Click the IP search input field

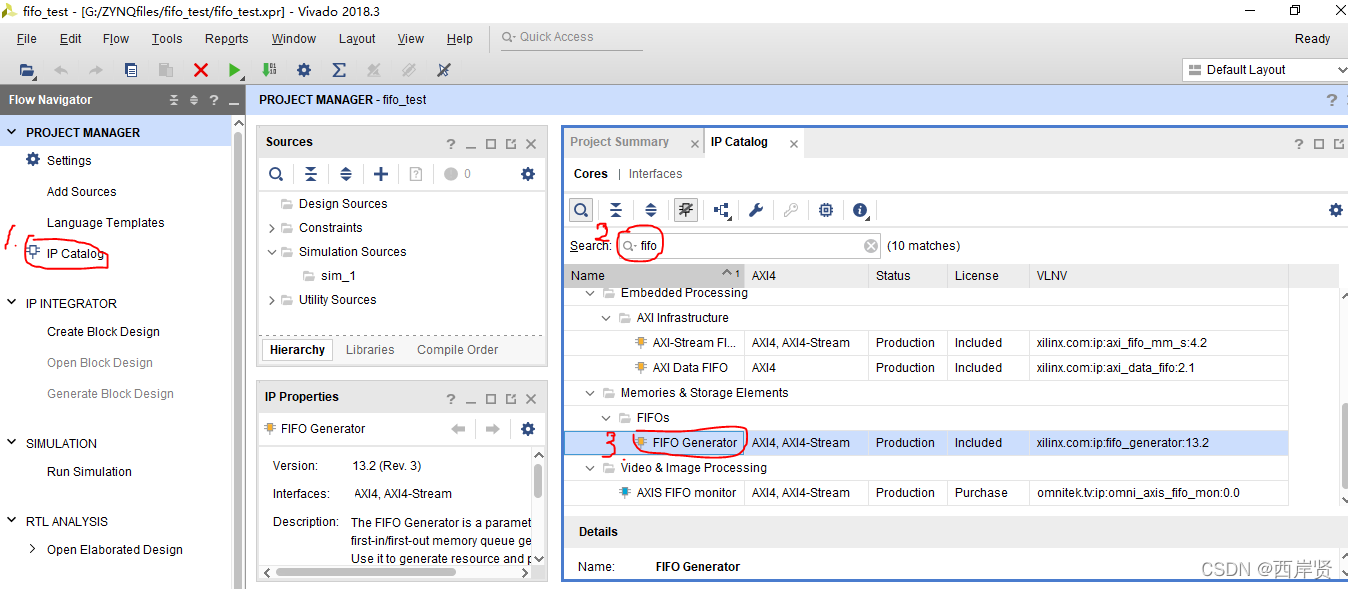750,246
